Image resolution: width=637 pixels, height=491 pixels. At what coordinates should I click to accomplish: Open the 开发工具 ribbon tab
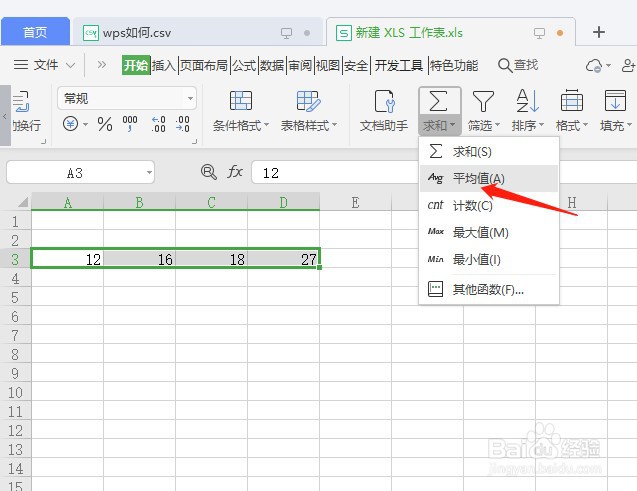[399, 65]
